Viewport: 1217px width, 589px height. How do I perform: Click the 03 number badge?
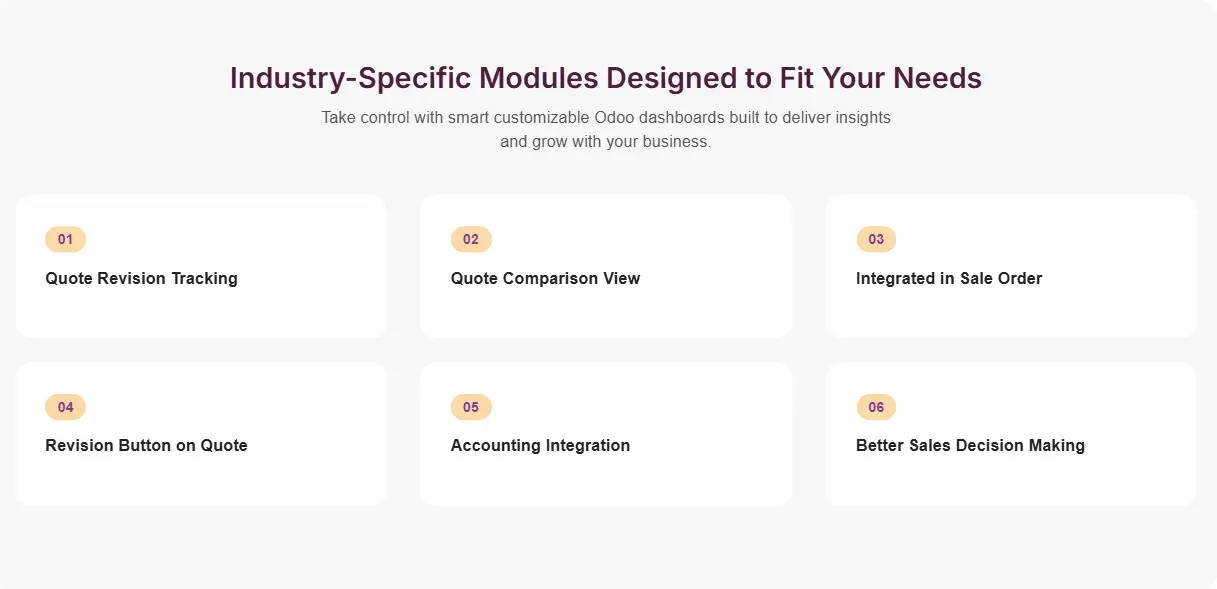876,239
